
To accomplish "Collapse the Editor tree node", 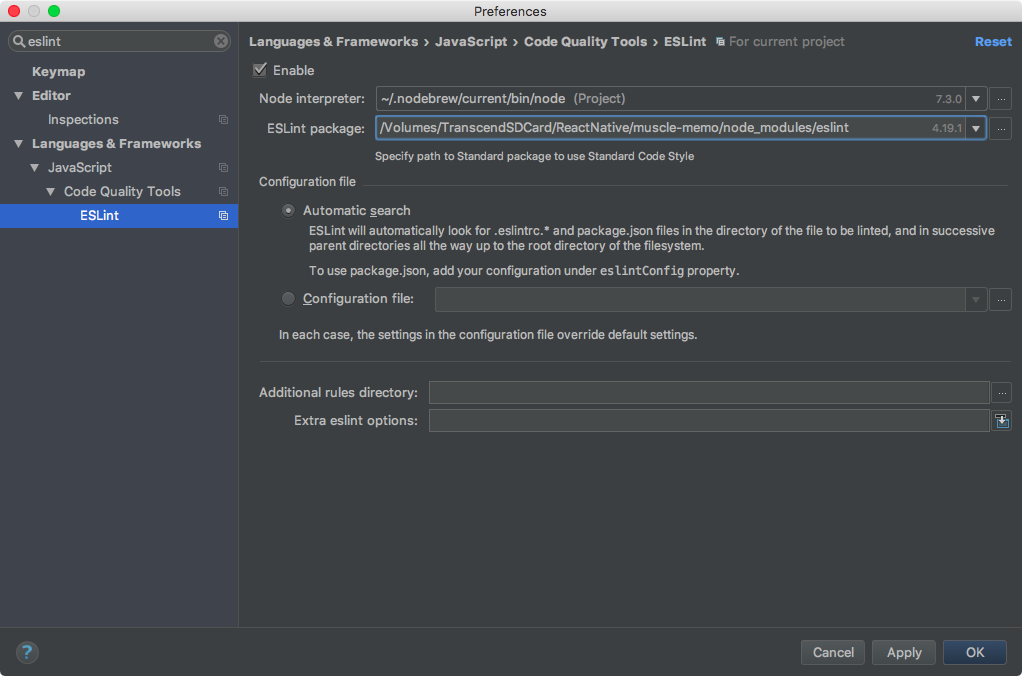I will pyautogui.click(x=18, y=96).
